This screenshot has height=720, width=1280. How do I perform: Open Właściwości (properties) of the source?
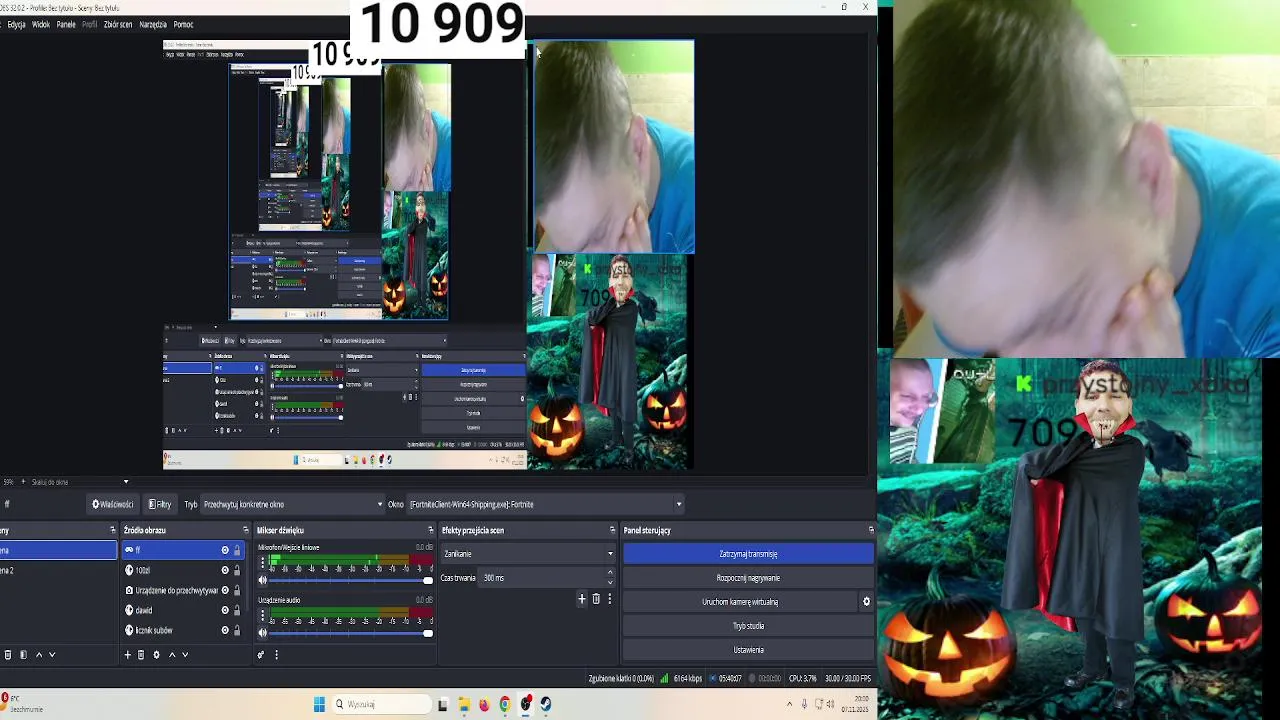click(113, 504)
